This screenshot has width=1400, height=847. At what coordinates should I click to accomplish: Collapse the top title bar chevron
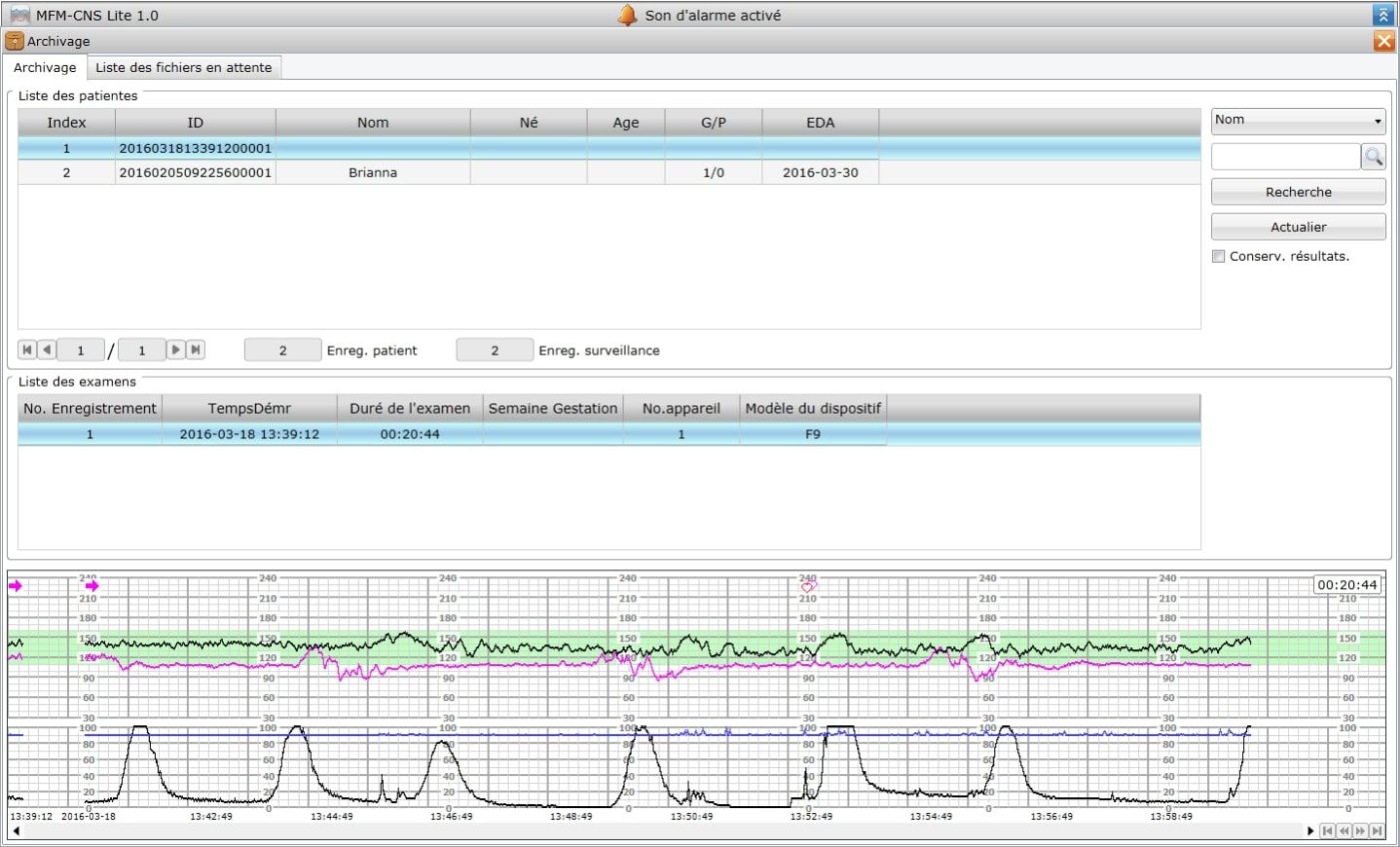[x=1382, y=16]
